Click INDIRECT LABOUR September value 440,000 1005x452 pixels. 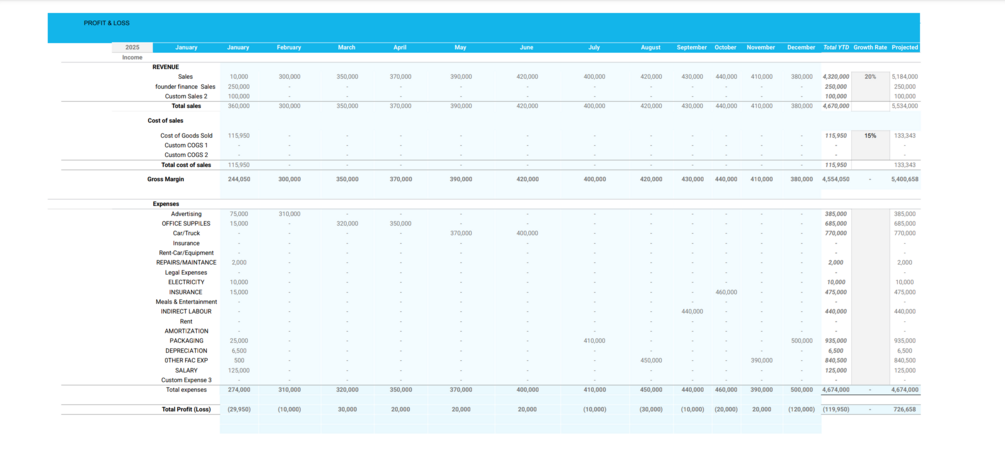[692, 312]
